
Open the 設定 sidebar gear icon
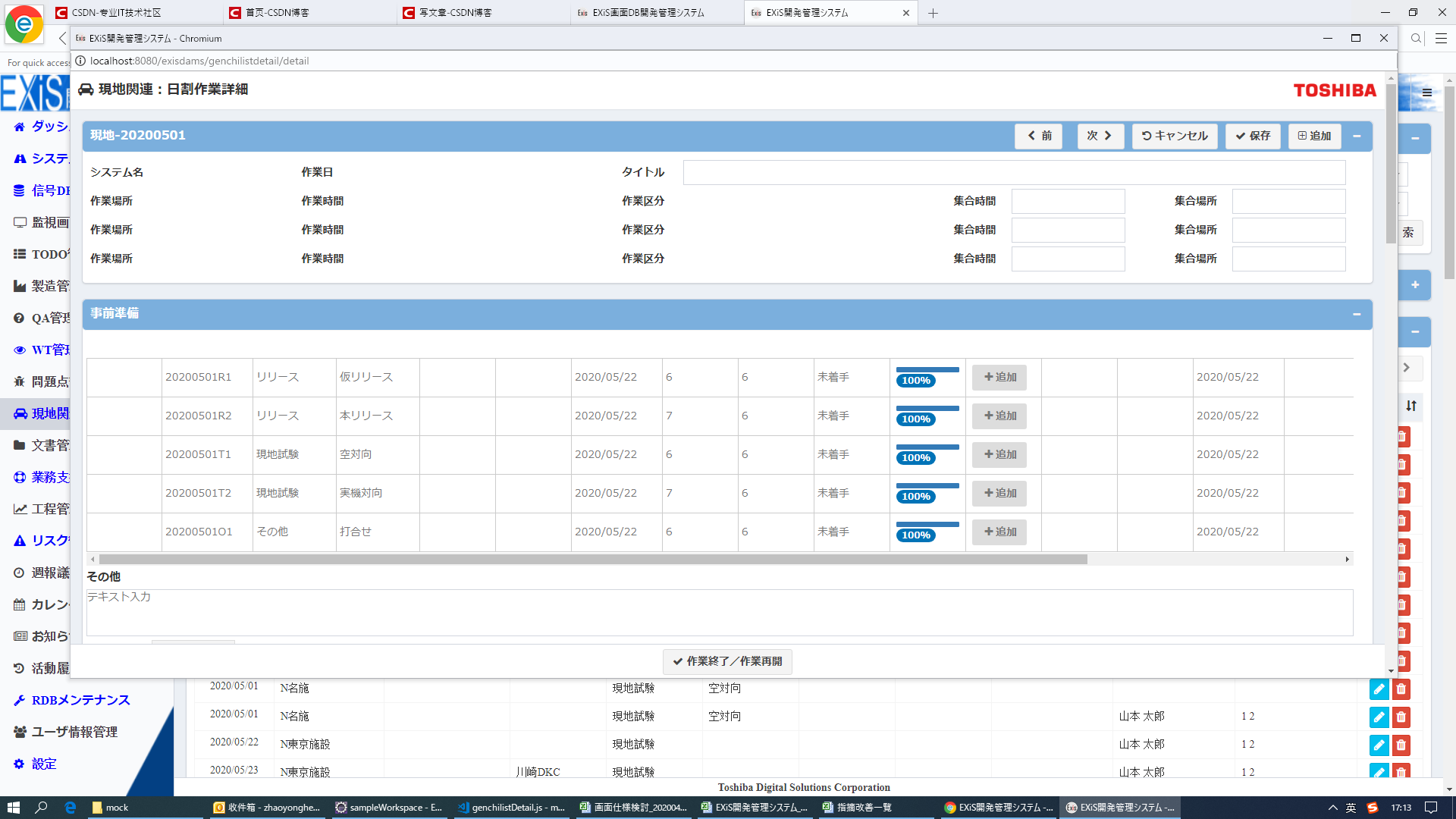(x=19, y=764)
